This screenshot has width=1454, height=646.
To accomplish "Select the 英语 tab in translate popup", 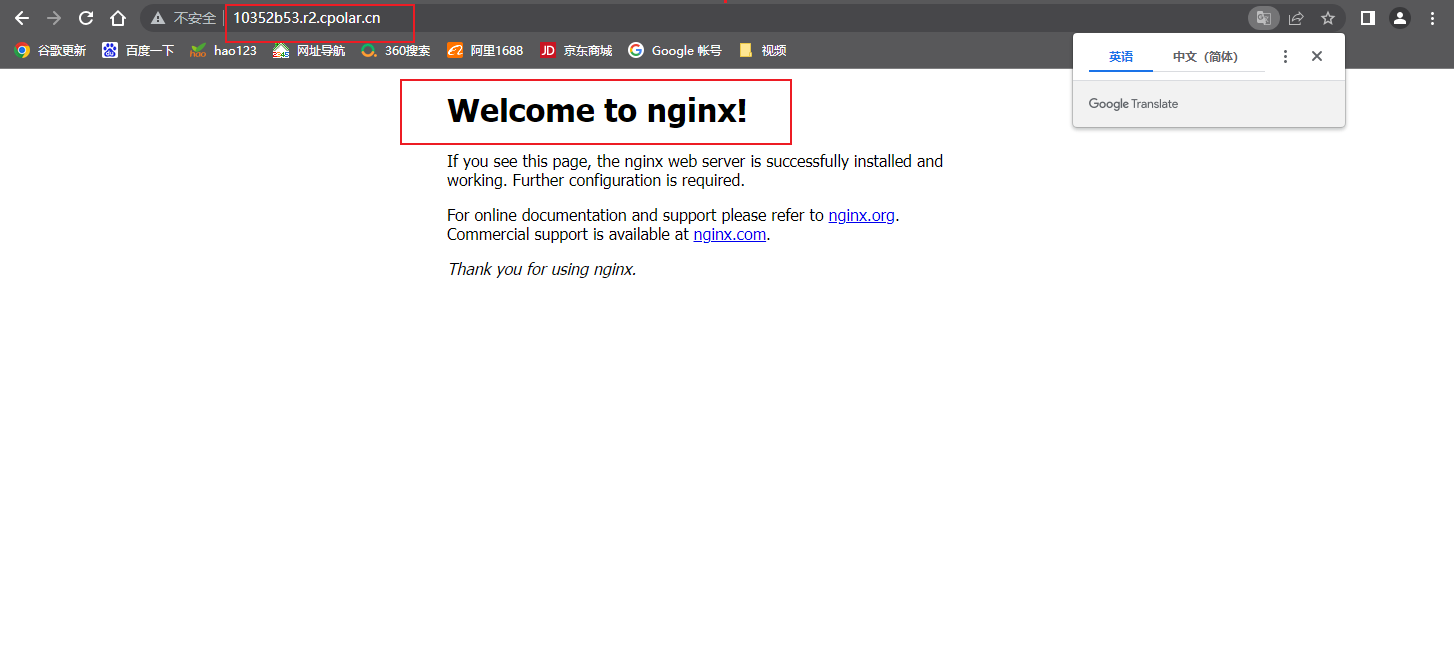I will (x=1121, y=57).
